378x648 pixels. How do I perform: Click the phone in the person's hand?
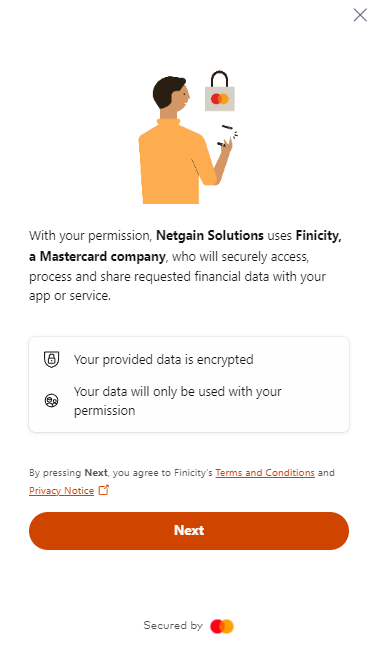[225, 136]
